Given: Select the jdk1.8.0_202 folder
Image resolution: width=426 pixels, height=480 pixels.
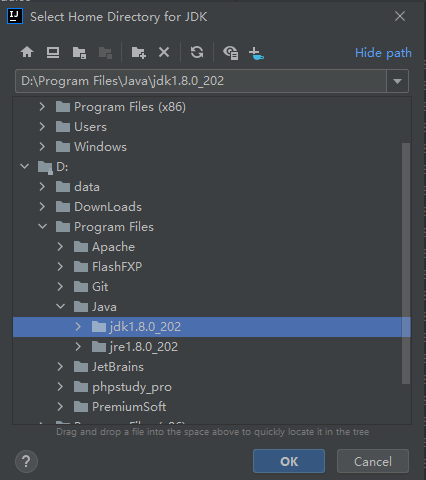Looking at the screenshot, I should 212,327.
